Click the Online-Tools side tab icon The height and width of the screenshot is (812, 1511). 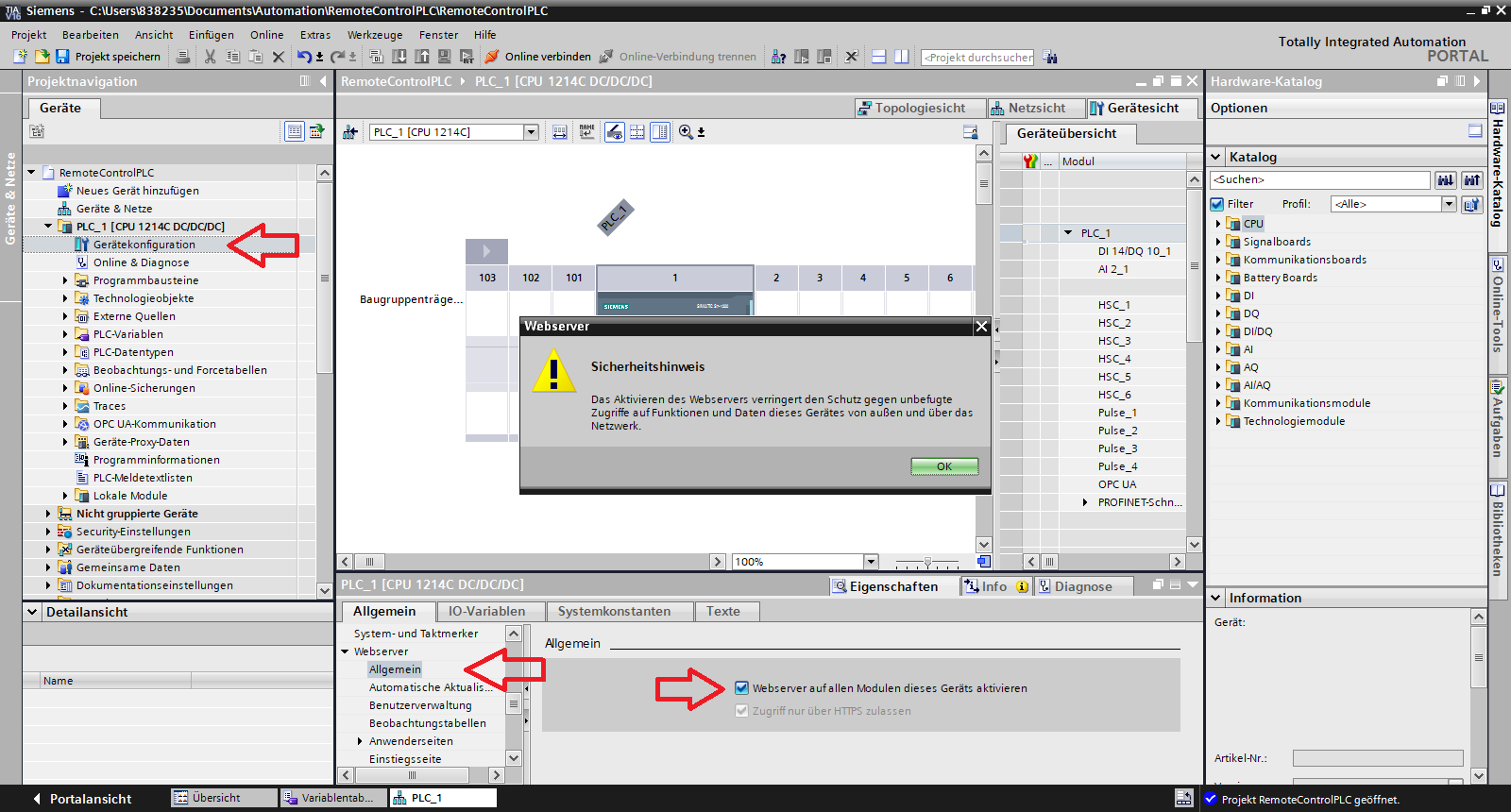click(x=1498, y=265)
